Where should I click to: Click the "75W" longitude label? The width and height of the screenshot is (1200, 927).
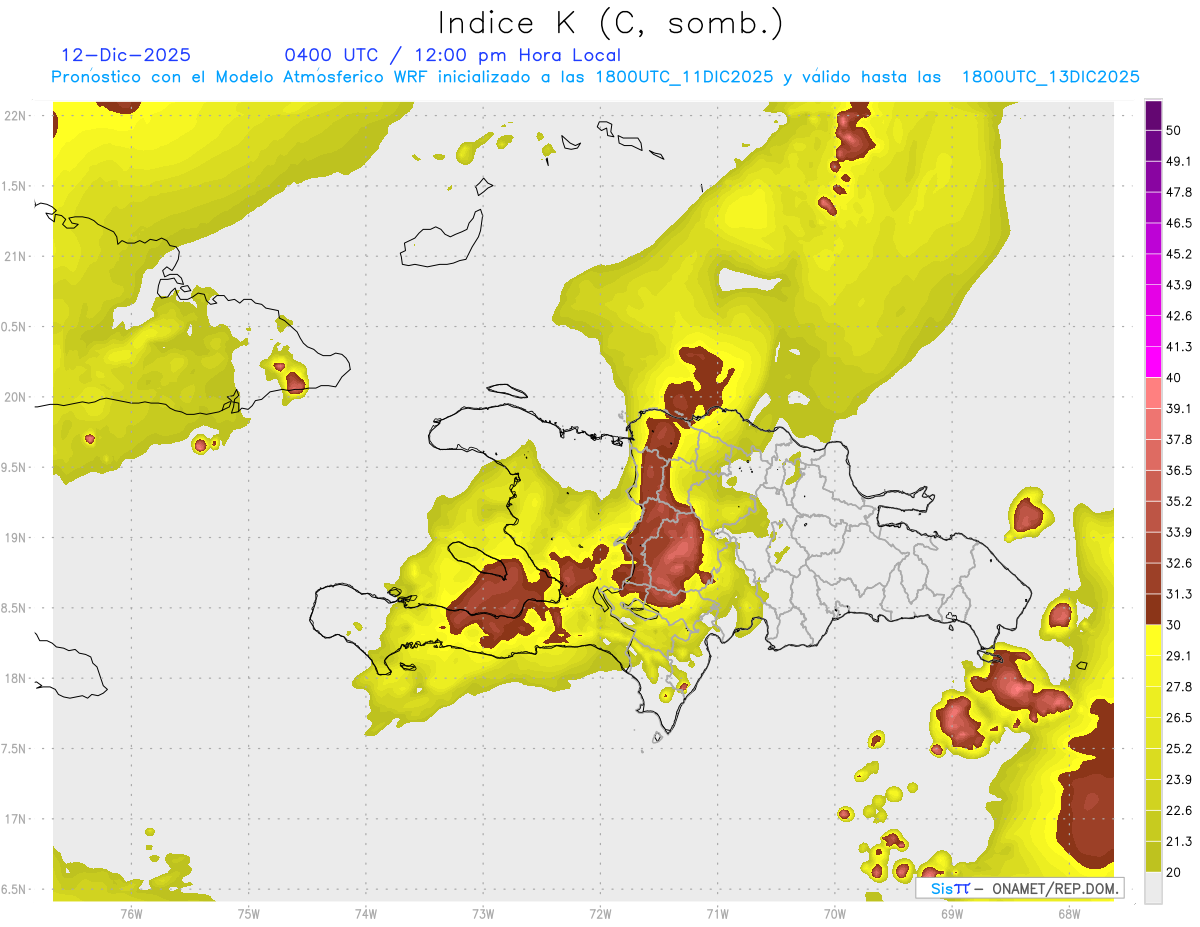[x=248, y=913]
